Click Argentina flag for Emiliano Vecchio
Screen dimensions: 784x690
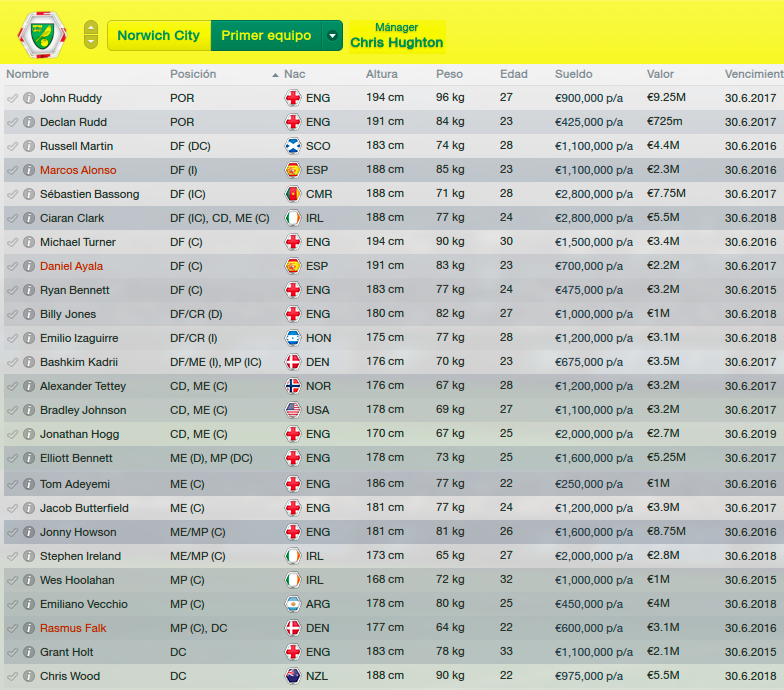(x=292, y=604)
